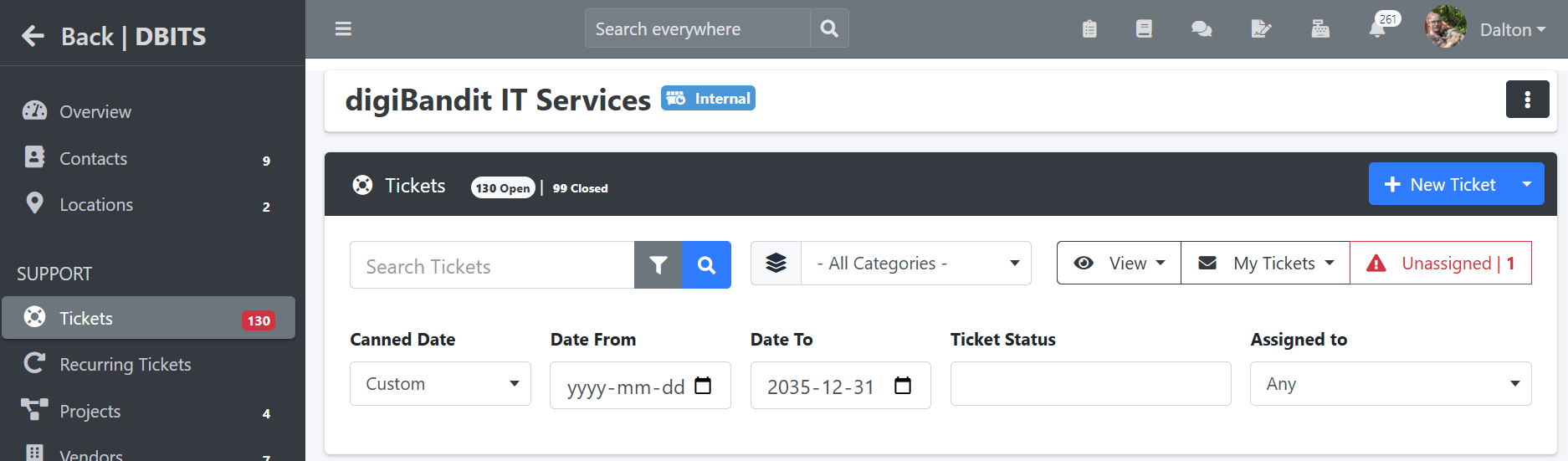This screenshot has height=461, width=1568.
Task: Click the hamburger sidebar toggle icon
Action: pos(343,29)
